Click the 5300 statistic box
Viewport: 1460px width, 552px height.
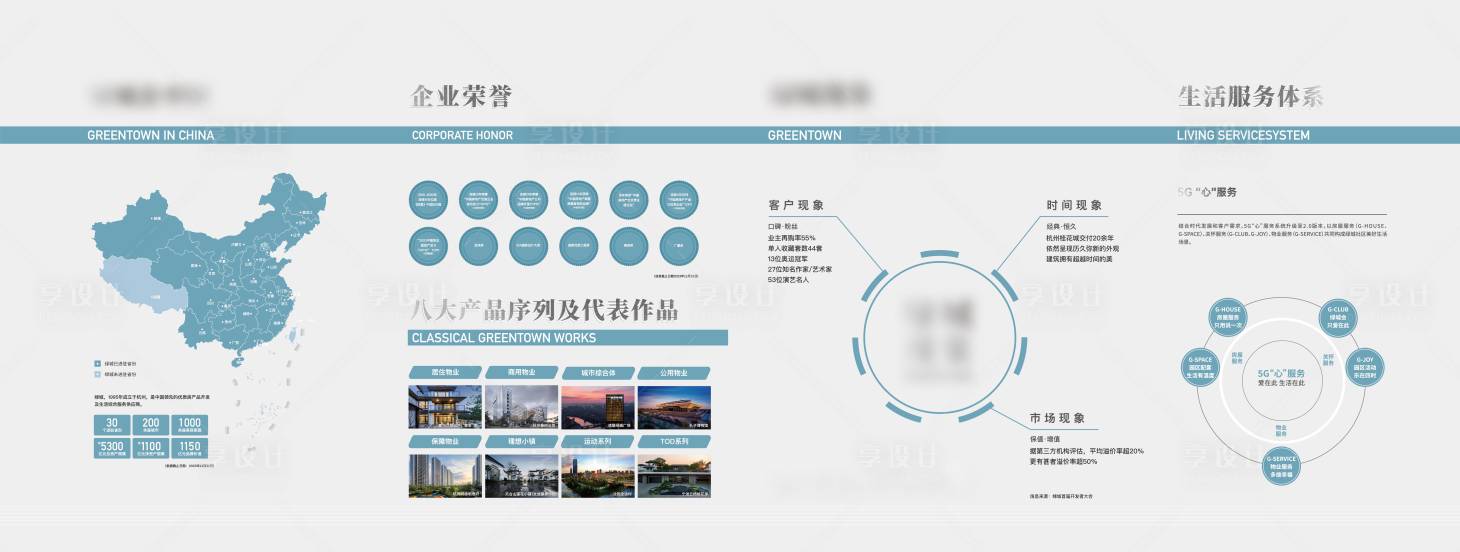(x=110, y=448)
